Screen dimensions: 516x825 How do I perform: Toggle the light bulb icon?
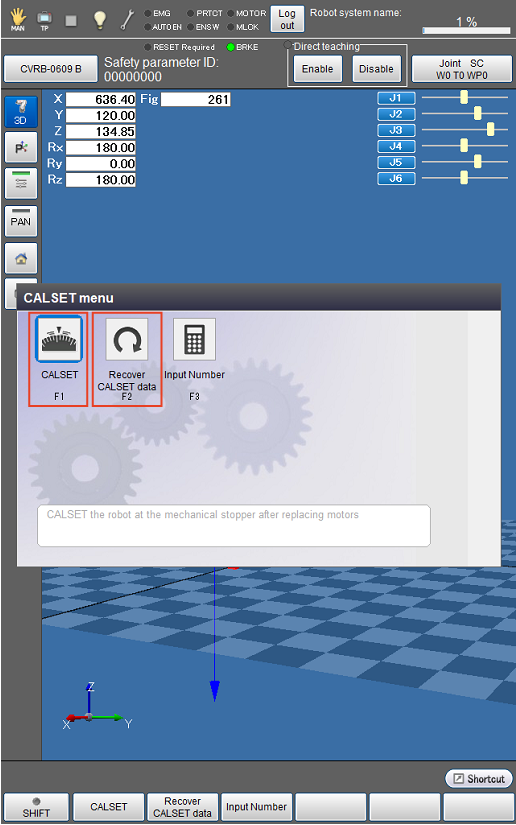point(99,20)
